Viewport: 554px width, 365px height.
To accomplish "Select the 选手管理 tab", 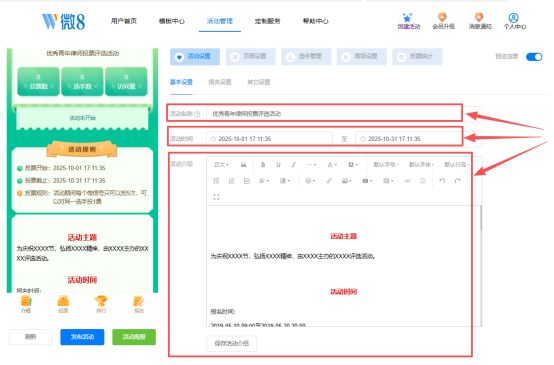I will [x=306, y=57].
